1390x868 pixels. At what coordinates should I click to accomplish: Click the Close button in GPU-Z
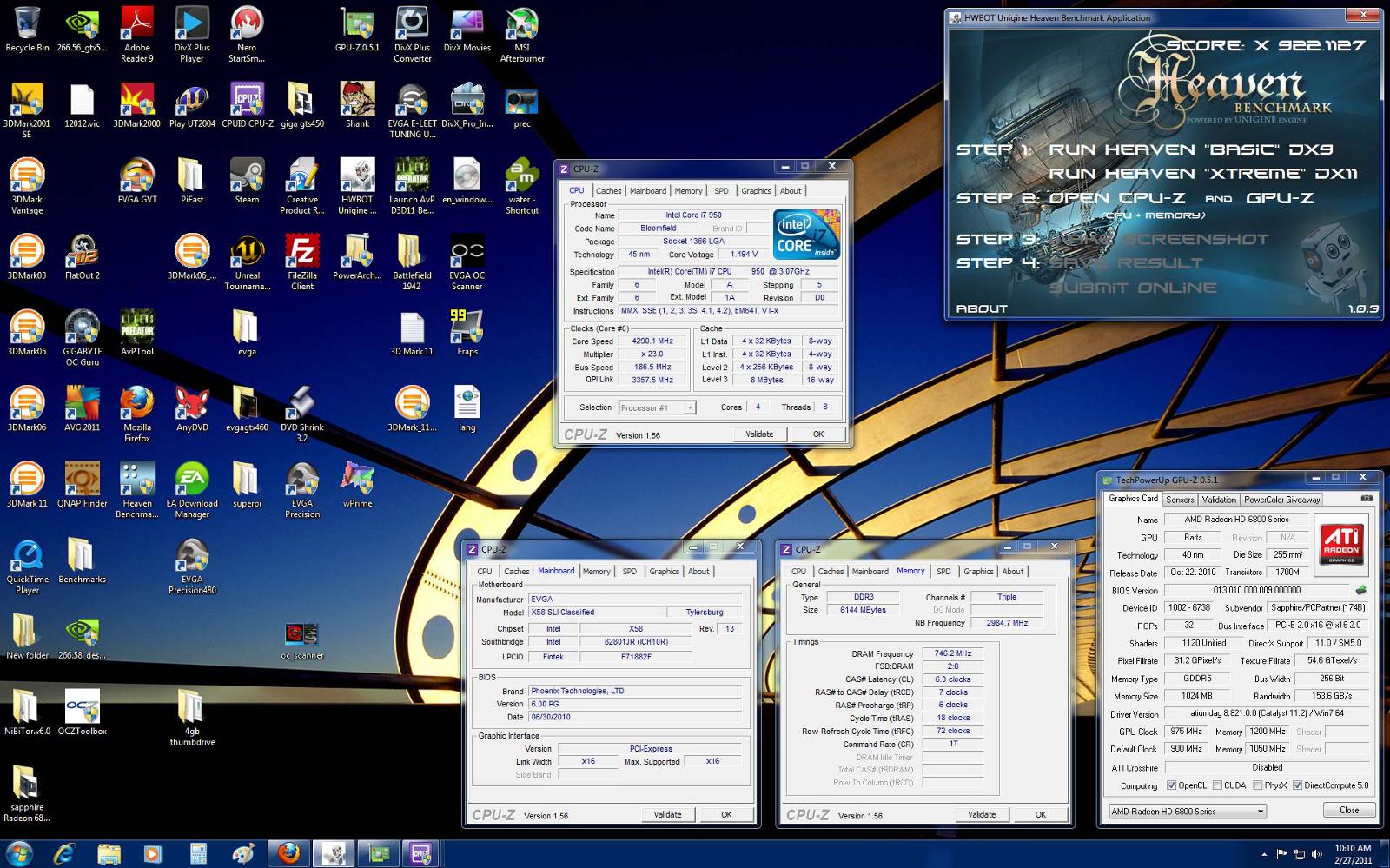coord(1349,810)
